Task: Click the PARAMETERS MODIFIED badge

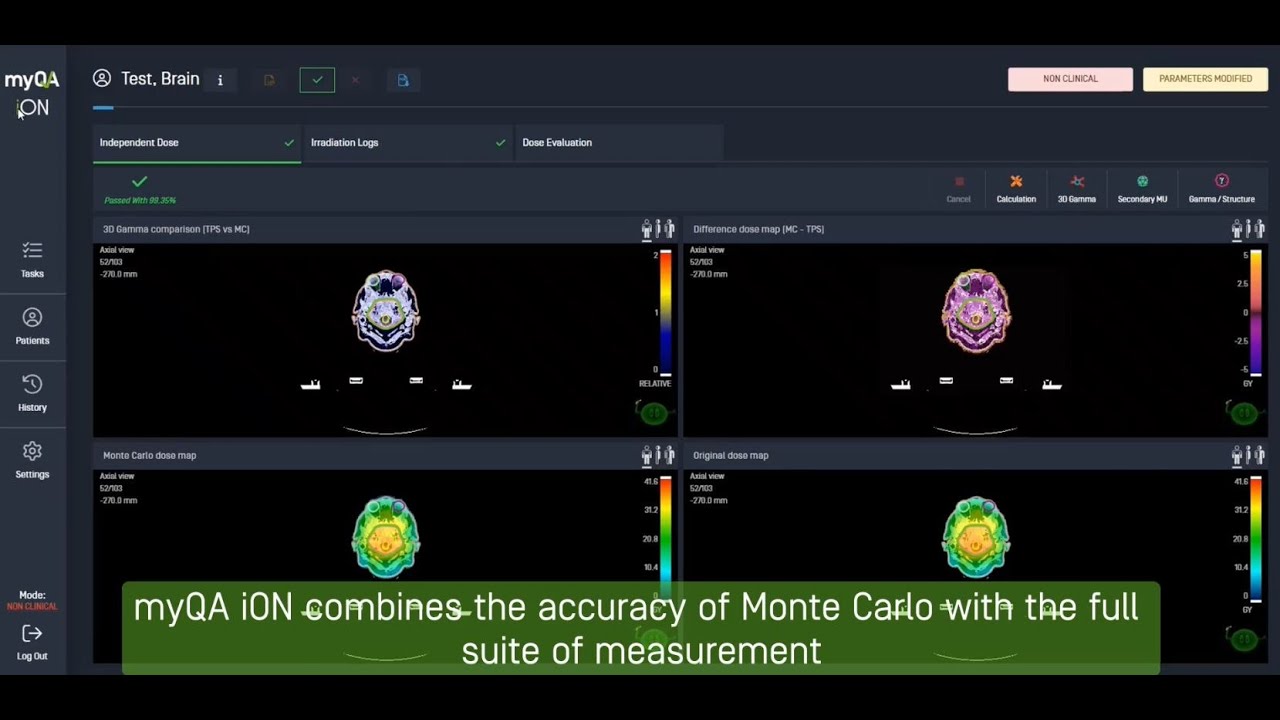Action: pyautogui.click(x=1205, y=79)
